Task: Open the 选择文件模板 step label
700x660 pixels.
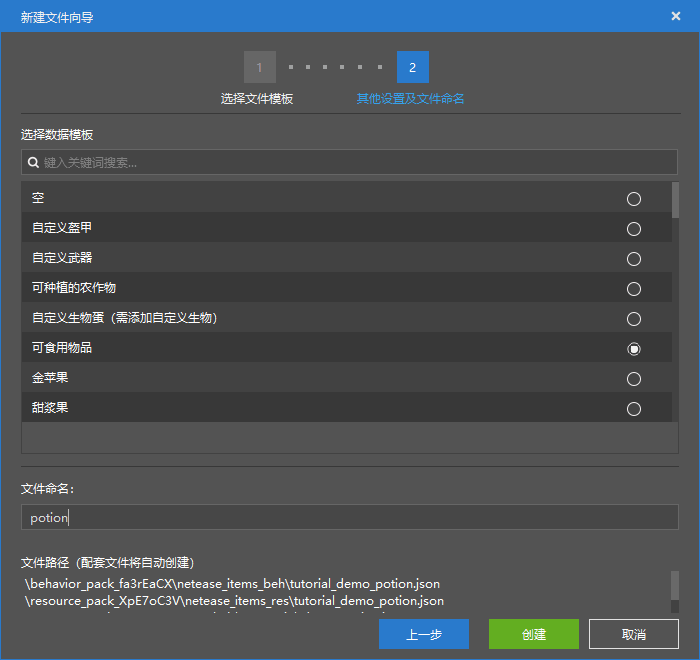Action: point(257,99)
